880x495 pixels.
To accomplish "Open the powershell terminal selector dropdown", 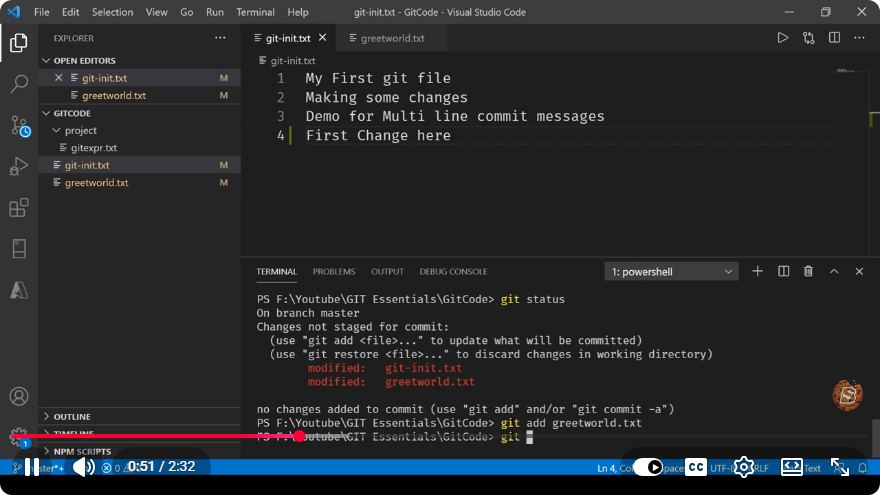I will (x=671, y=272).
